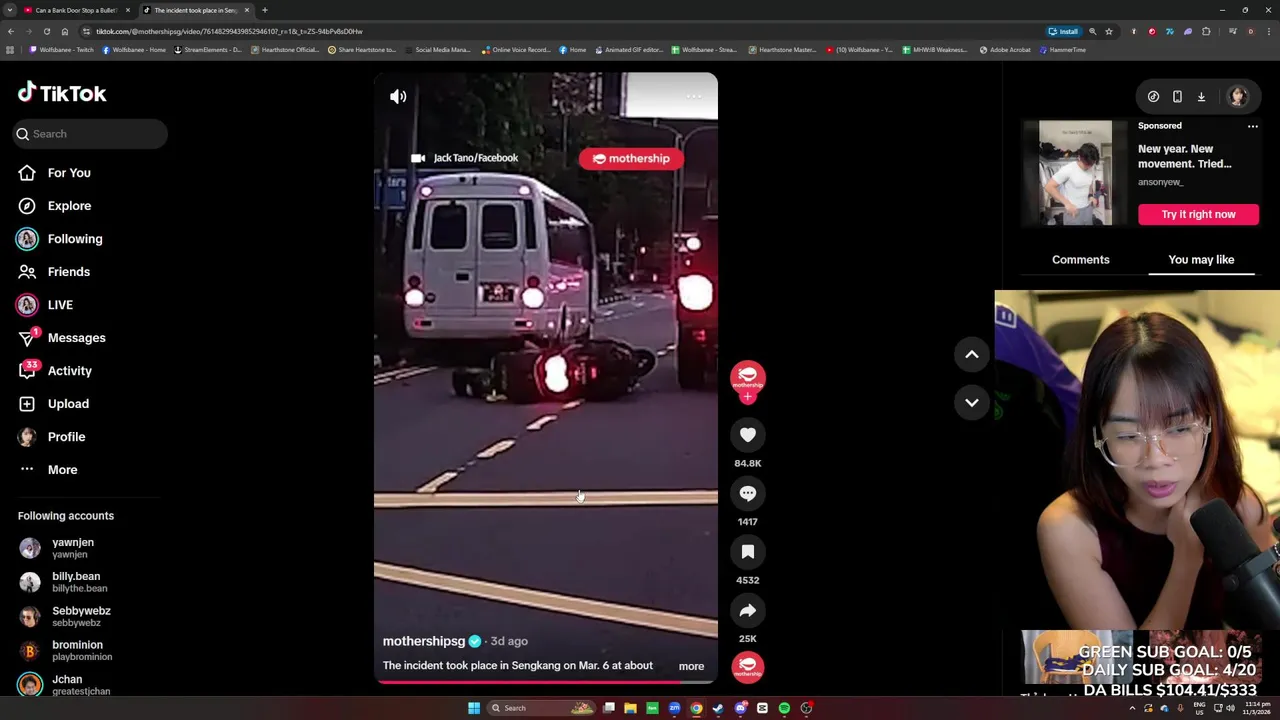Screen dimensions: 1280x720
Task: Open Discord from the taskbar
Action: (x=740, y=708)
